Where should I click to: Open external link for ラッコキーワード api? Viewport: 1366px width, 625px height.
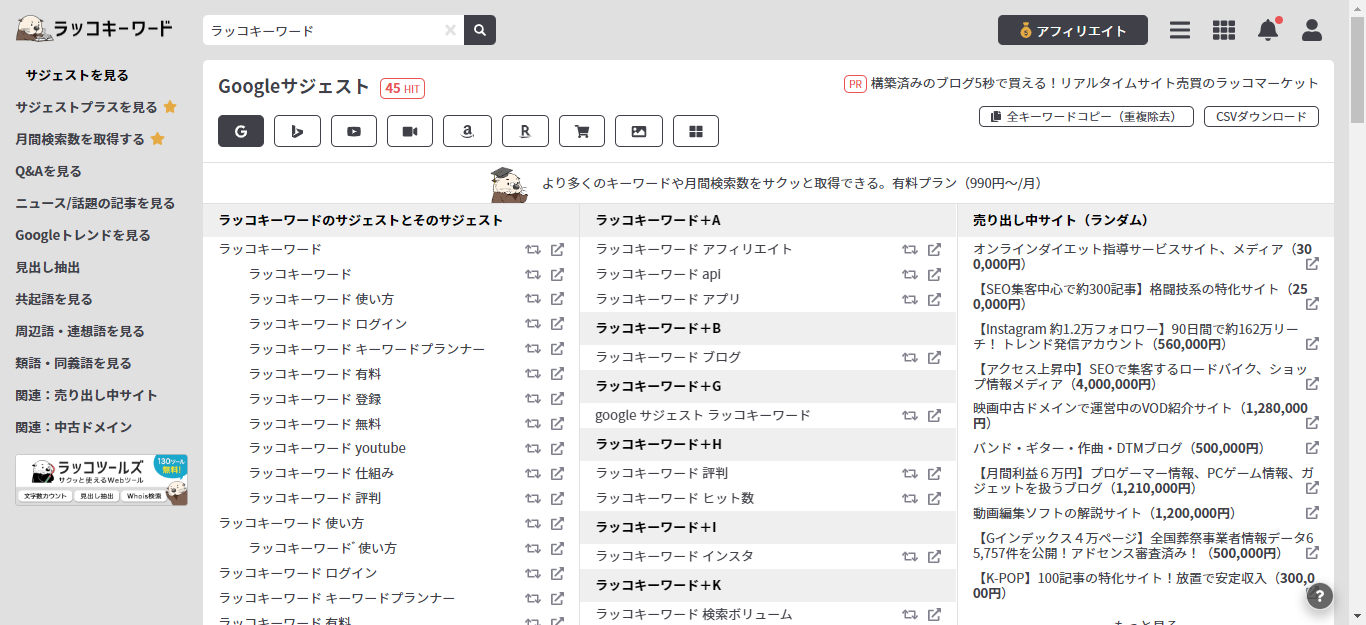click(934, 274)
